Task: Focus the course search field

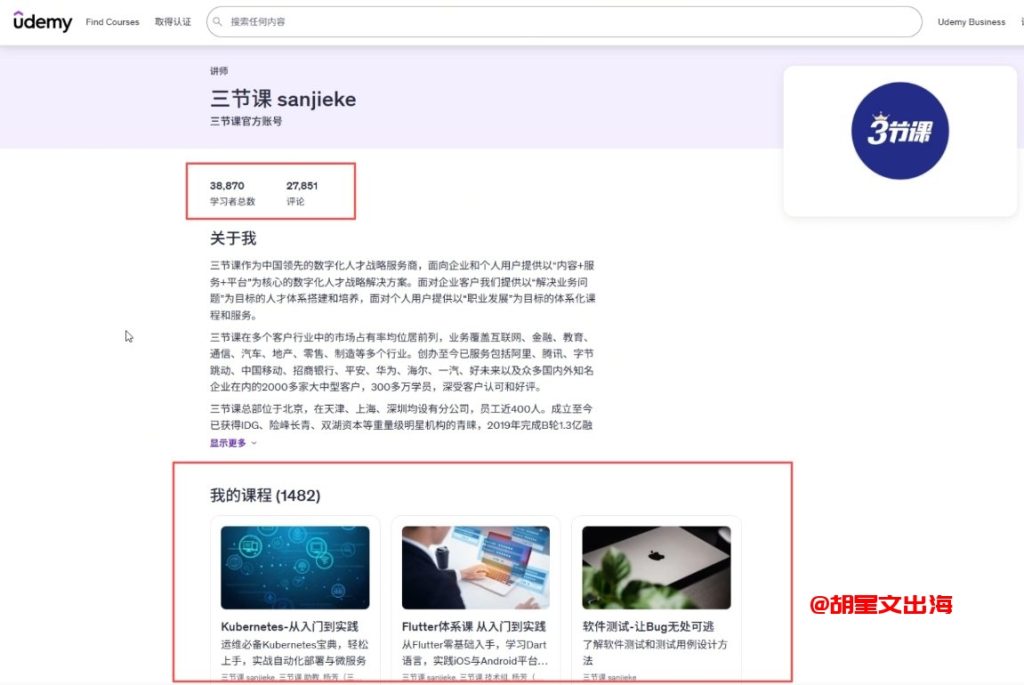Action: [564, 22]
